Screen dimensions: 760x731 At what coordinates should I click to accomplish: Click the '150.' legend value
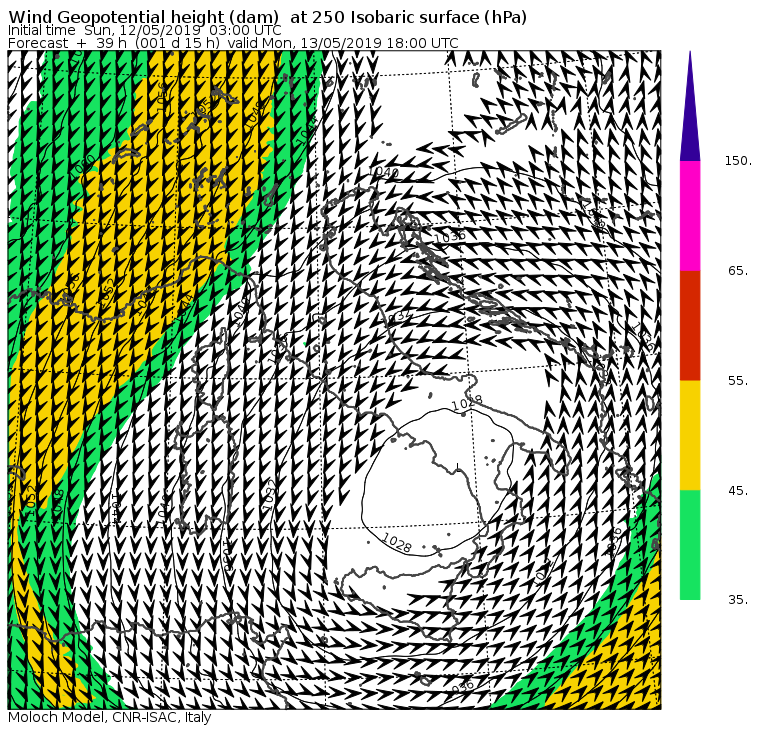click(738, 161)
